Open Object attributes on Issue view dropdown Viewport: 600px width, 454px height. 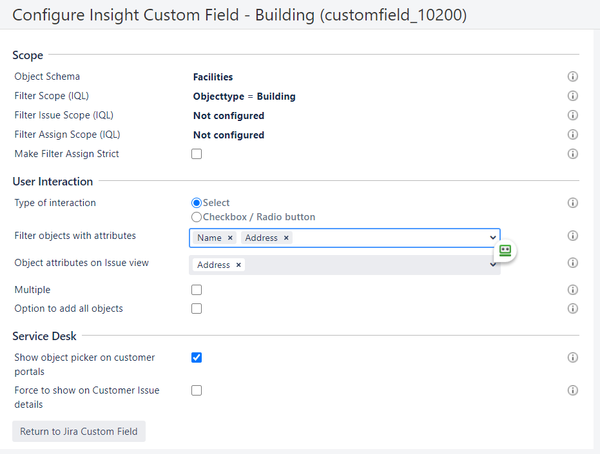pos(493,265)
